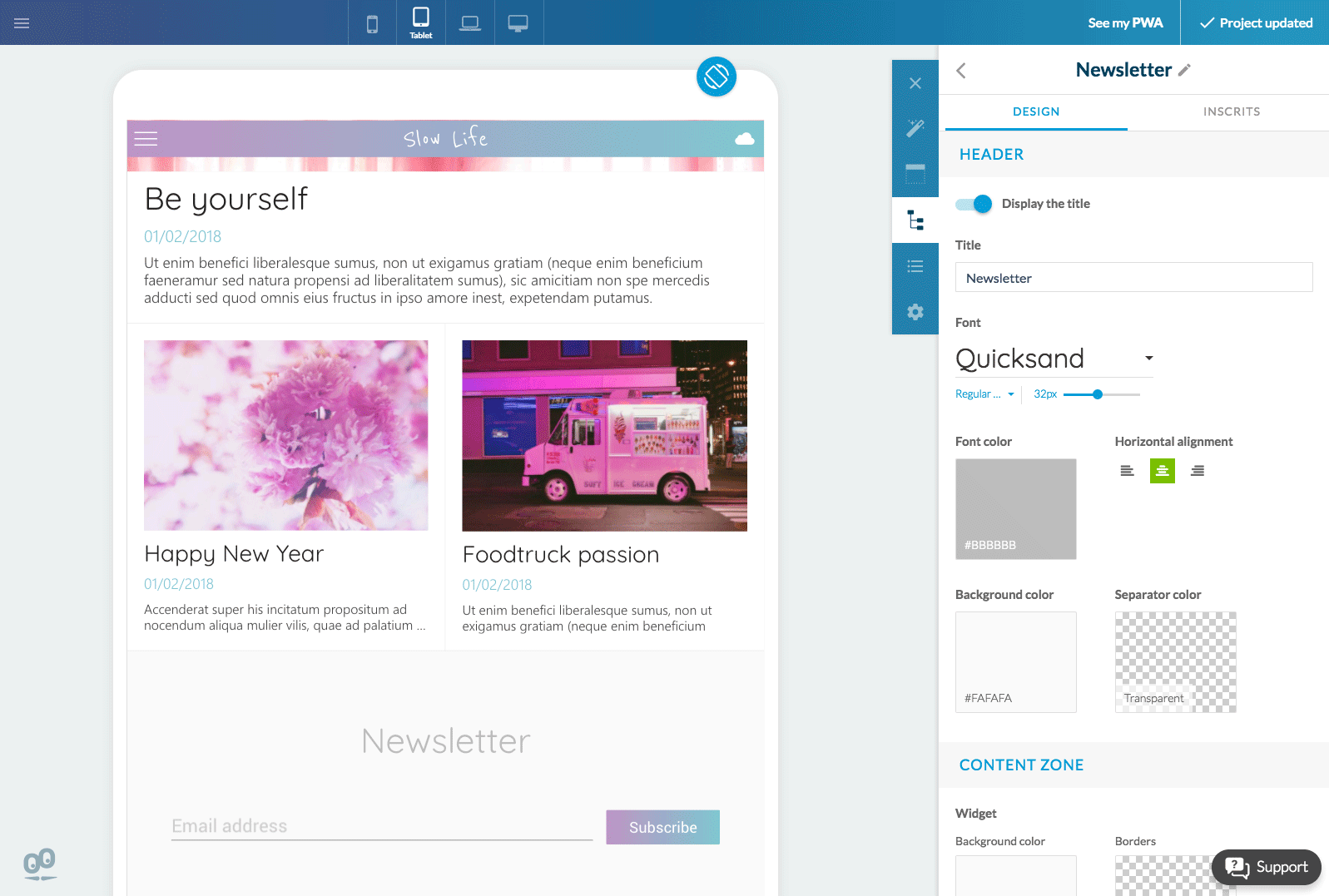Image resolution: width=1329 pixels, height=896 pixels.
Task: Open the magic wand design tool
Action: click(x=915, y=128)
